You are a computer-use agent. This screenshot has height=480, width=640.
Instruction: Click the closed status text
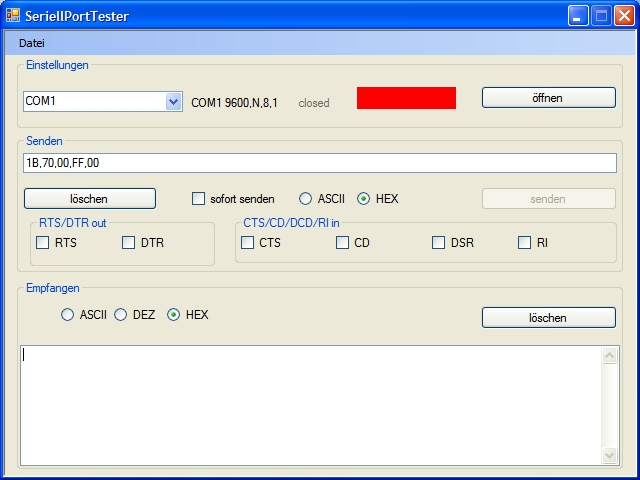coord(313,103)
